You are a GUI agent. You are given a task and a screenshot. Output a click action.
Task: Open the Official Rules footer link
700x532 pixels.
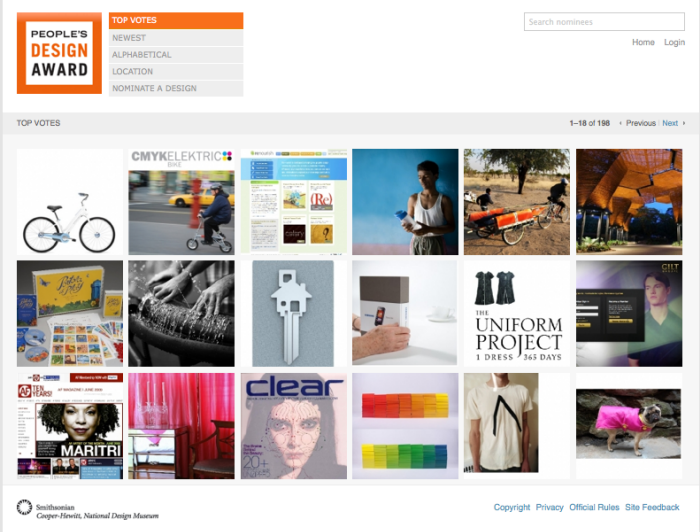tap(594, 508)
